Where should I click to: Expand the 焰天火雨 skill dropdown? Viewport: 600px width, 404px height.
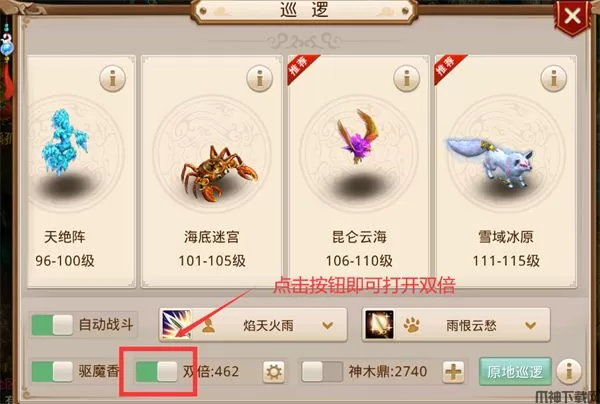click(328, 326)
